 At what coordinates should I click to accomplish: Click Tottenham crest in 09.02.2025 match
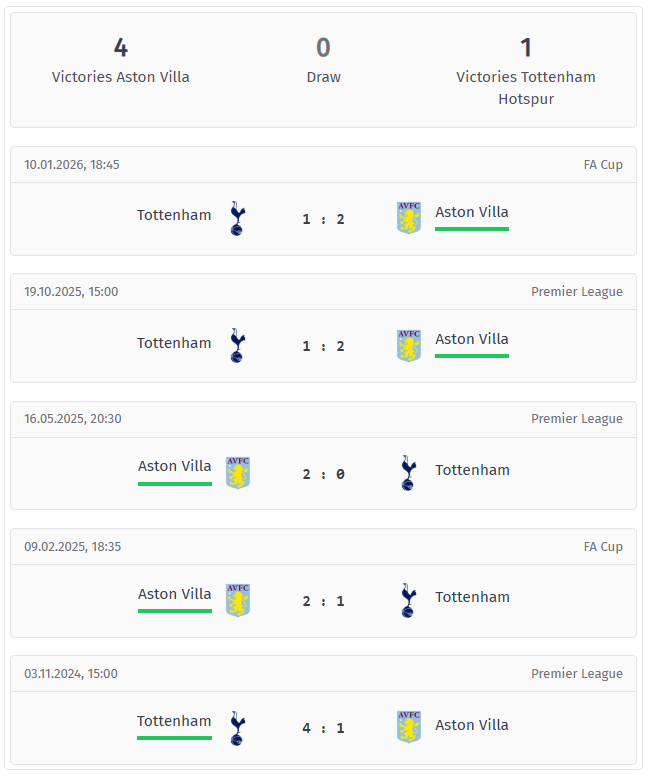pyautogui.click(x=408, y=600)
